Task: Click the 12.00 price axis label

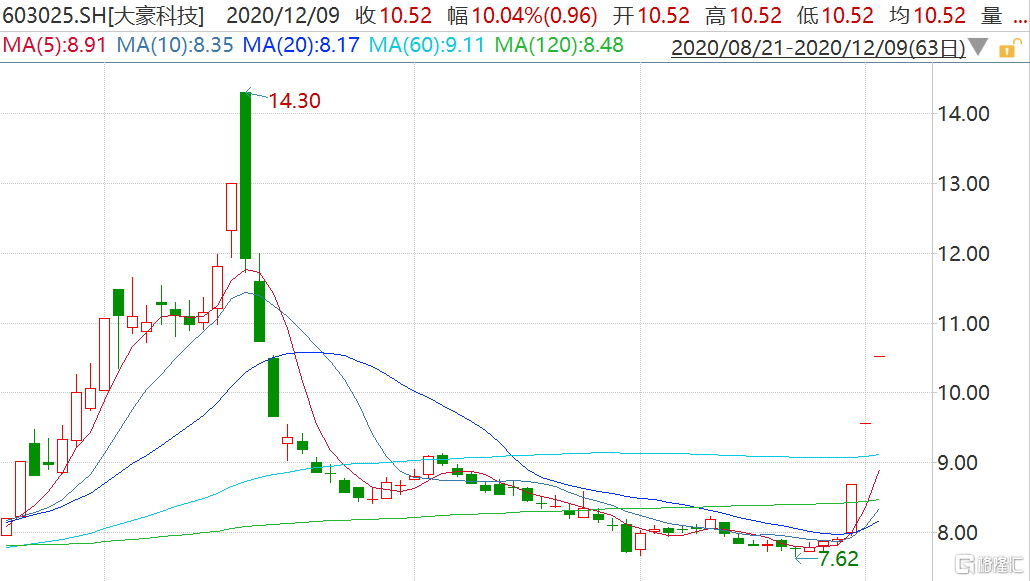Action: coord(964,254)
